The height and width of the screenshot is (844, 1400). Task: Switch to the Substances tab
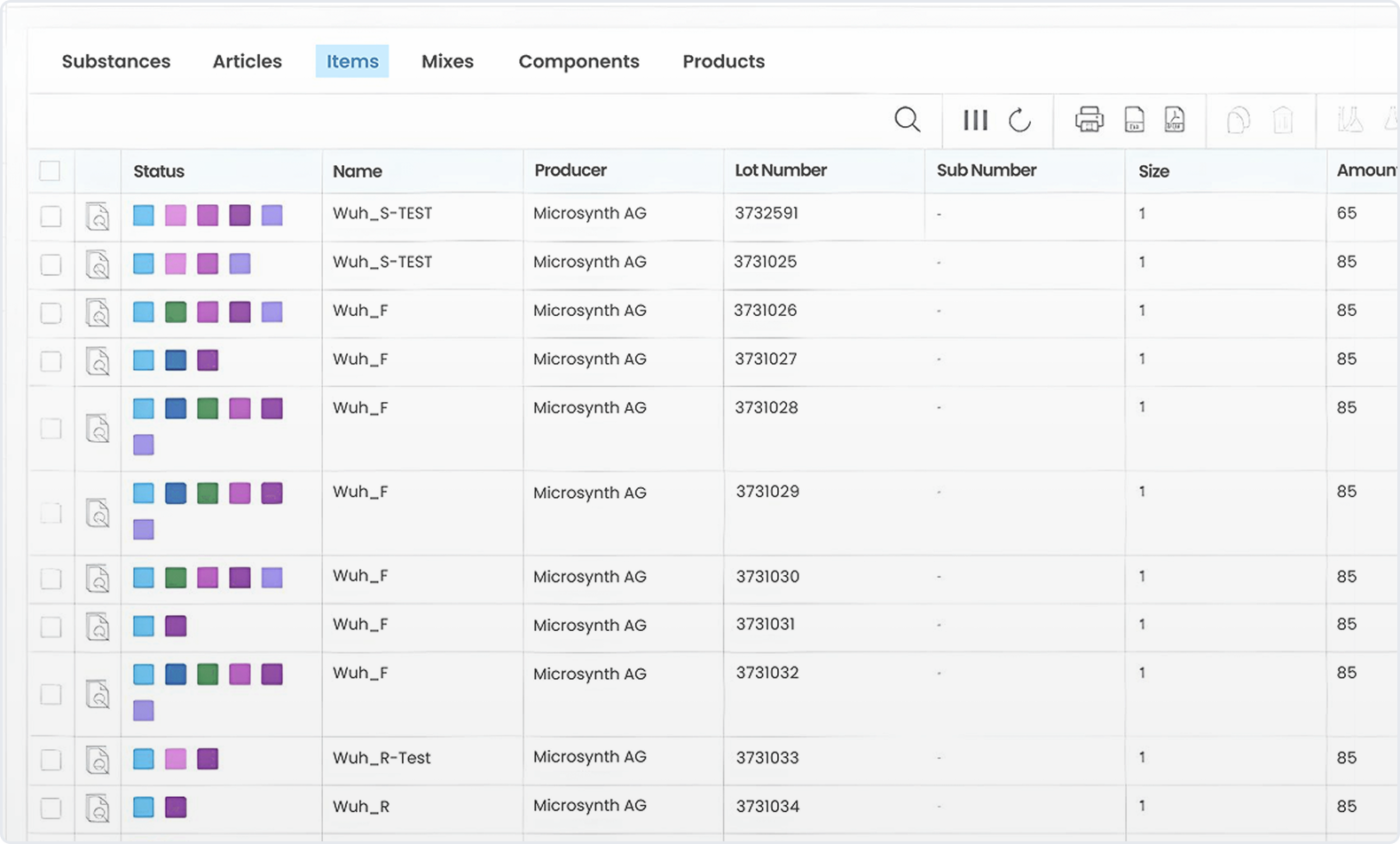[116, 61]
